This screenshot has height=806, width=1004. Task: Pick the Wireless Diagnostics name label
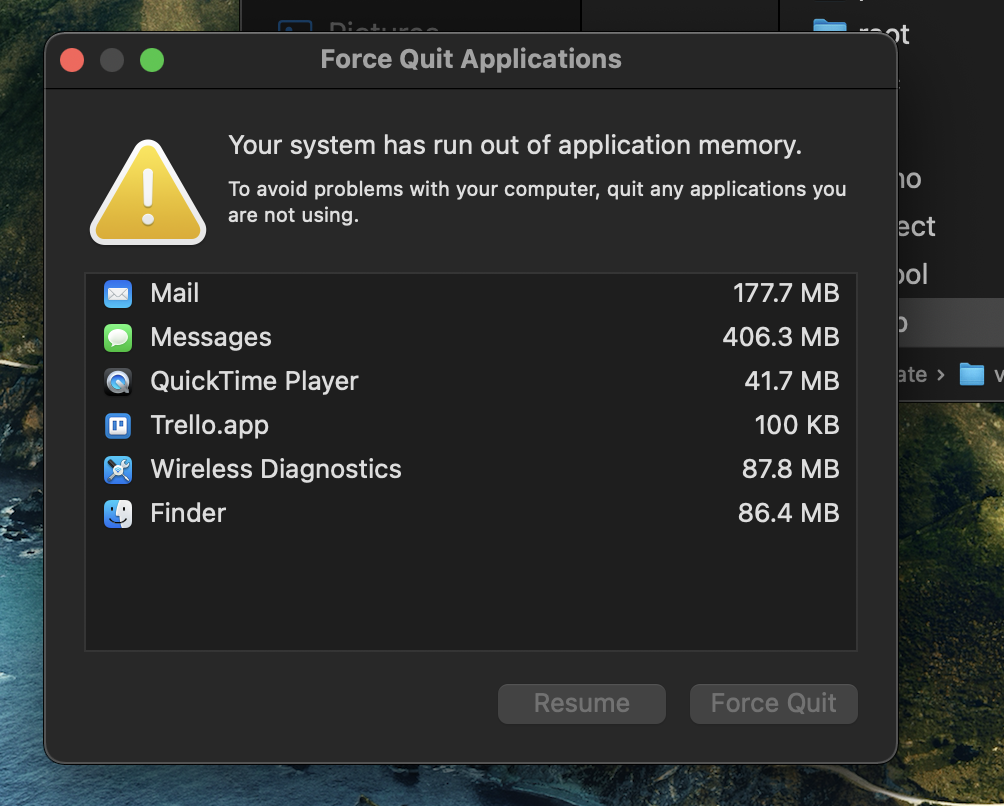tap(276, 470)
